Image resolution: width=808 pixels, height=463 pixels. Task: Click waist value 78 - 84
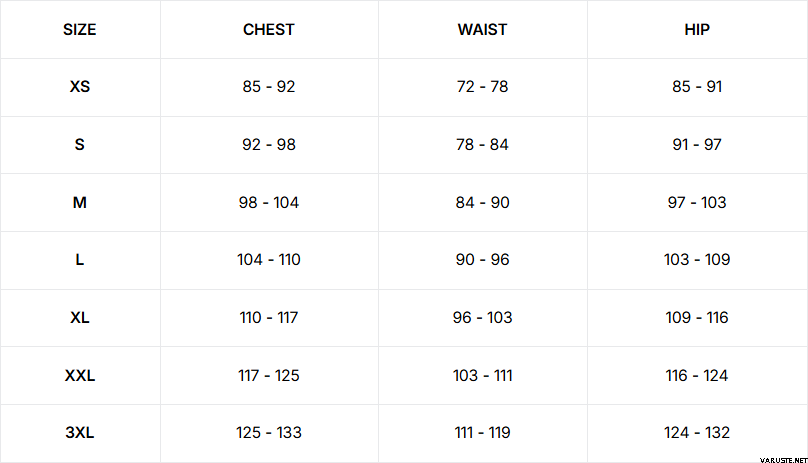(x=482, y=145)
